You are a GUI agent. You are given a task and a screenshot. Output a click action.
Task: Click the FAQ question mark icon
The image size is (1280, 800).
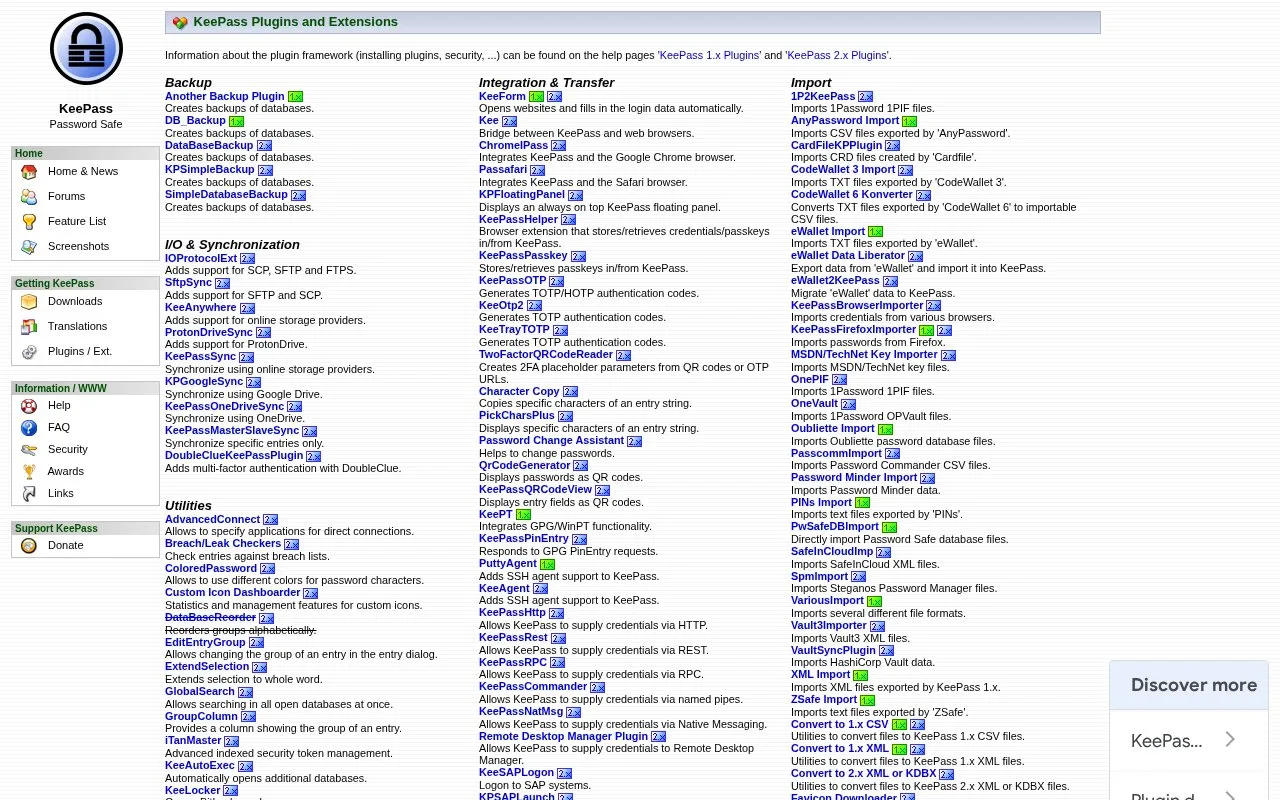point(29,428)
